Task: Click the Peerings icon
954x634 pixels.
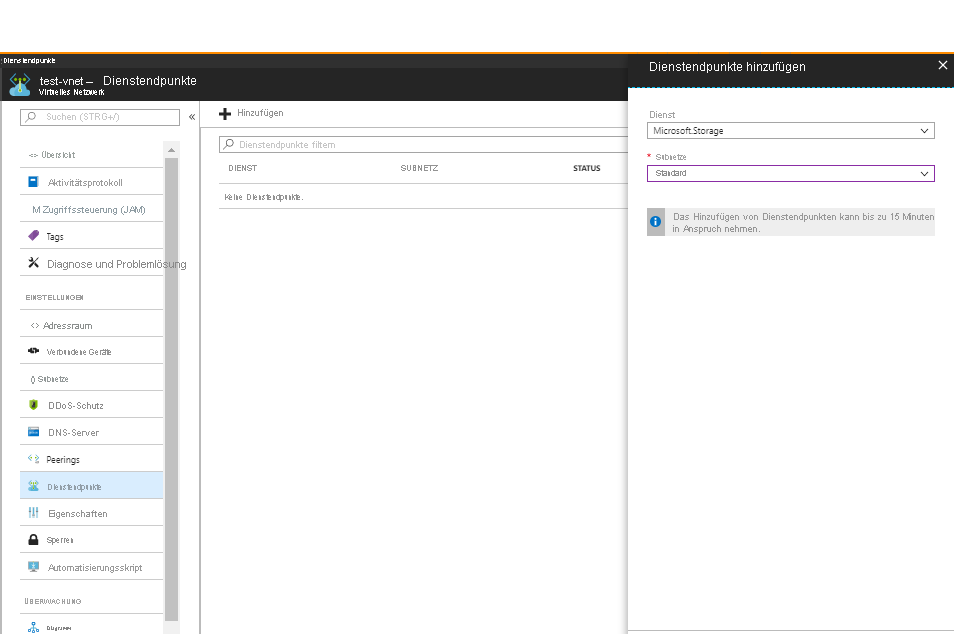Action: 33,459
